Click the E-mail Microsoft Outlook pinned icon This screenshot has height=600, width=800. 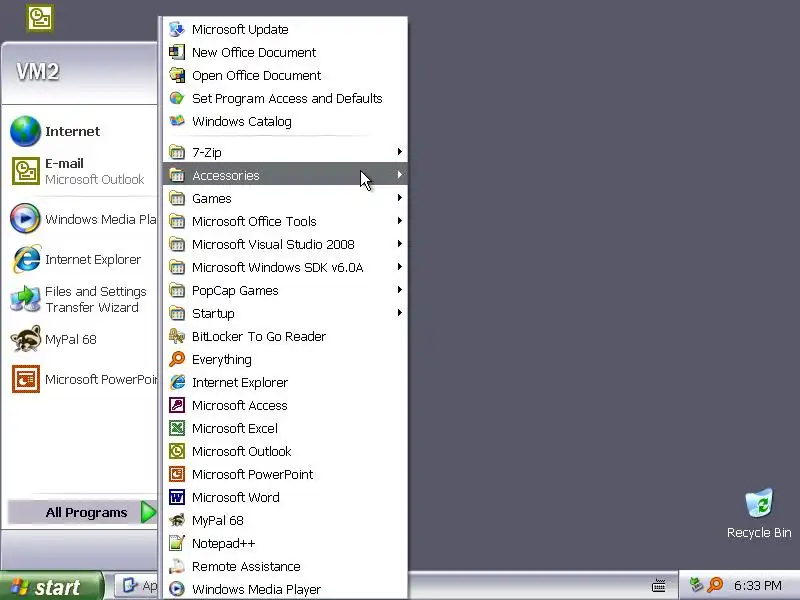[26, 171]
